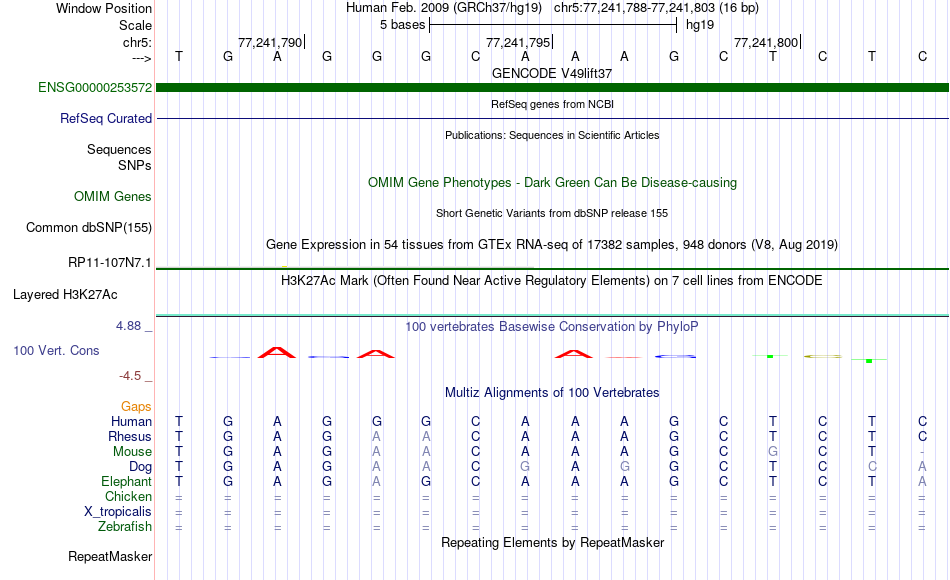Click the Gaps label

pyautogui.click(x=136, y=406)
